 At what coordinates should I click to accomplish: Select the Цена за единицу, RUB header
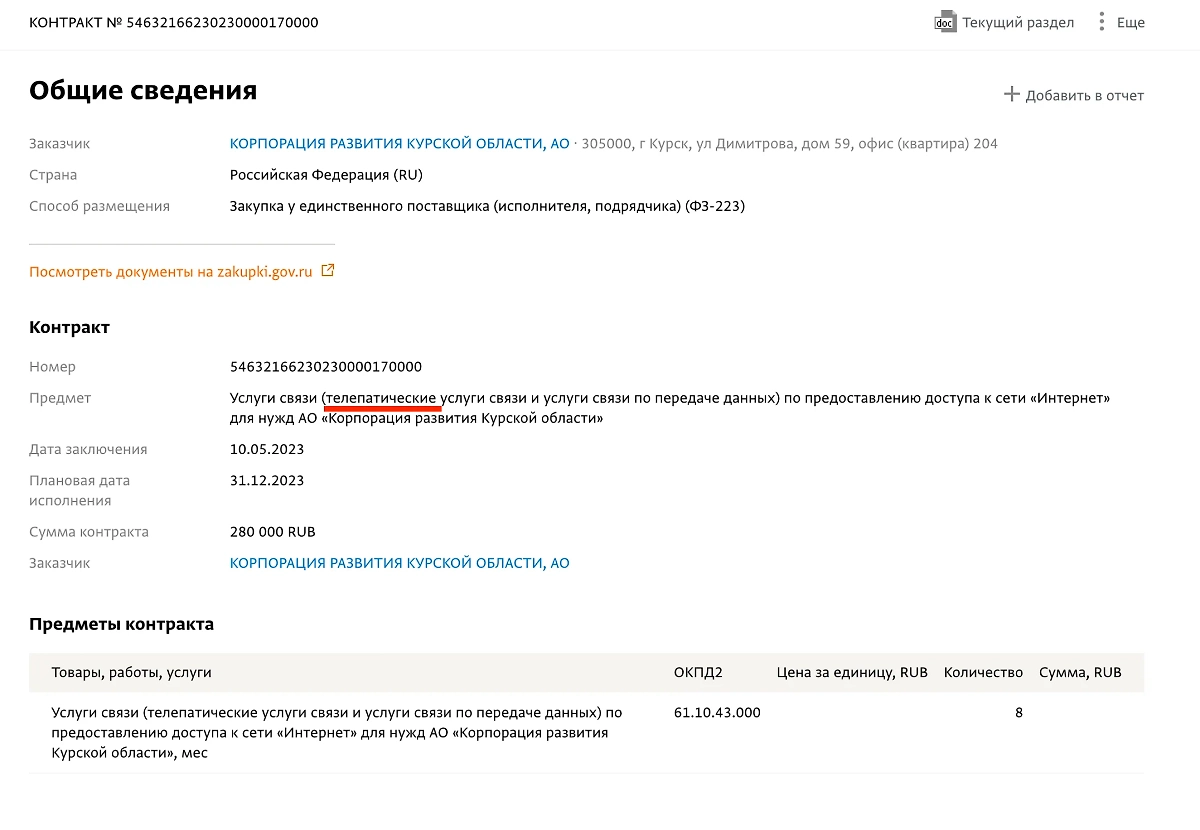pyautogui.click(x=852, y=673)
